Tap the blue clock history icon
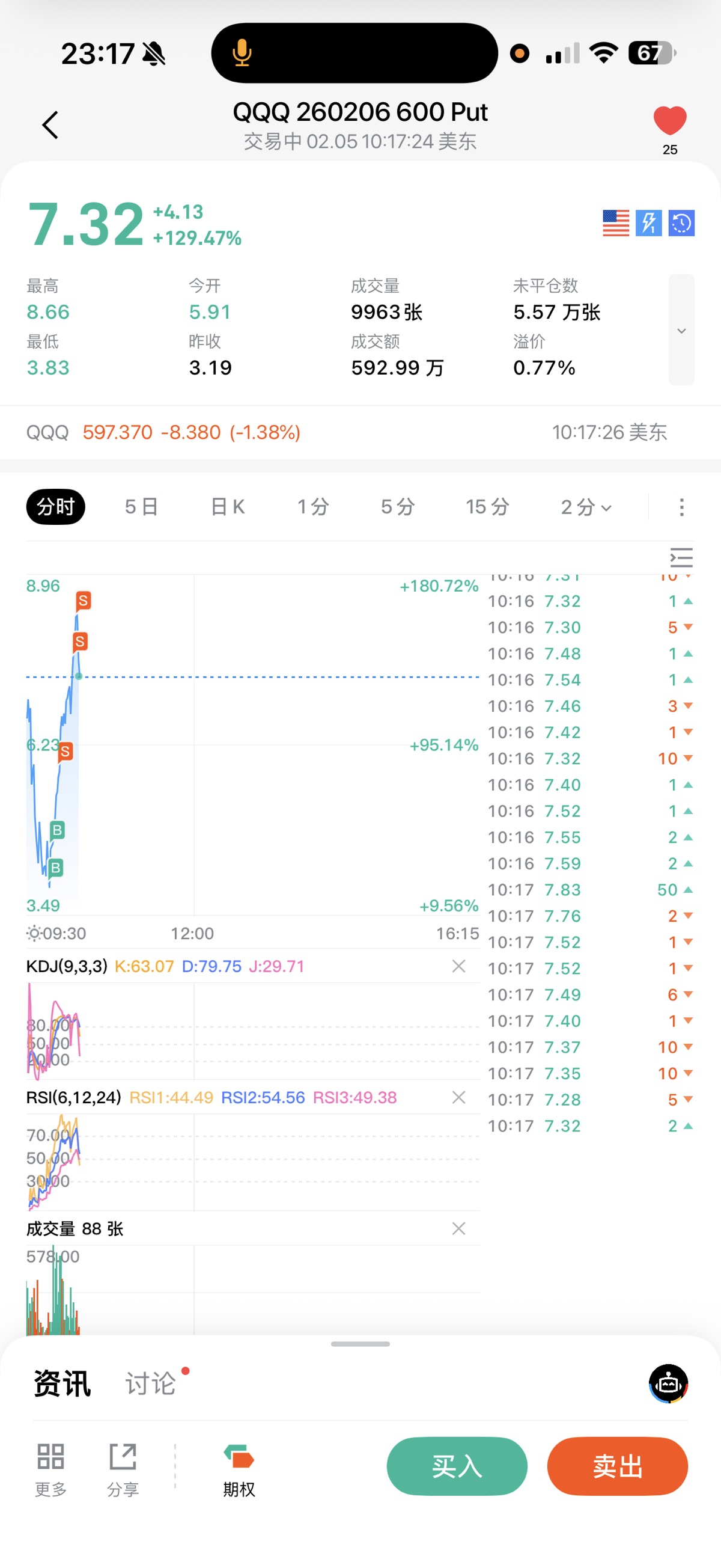721x1568 pixels. click(x=681, y=223)
